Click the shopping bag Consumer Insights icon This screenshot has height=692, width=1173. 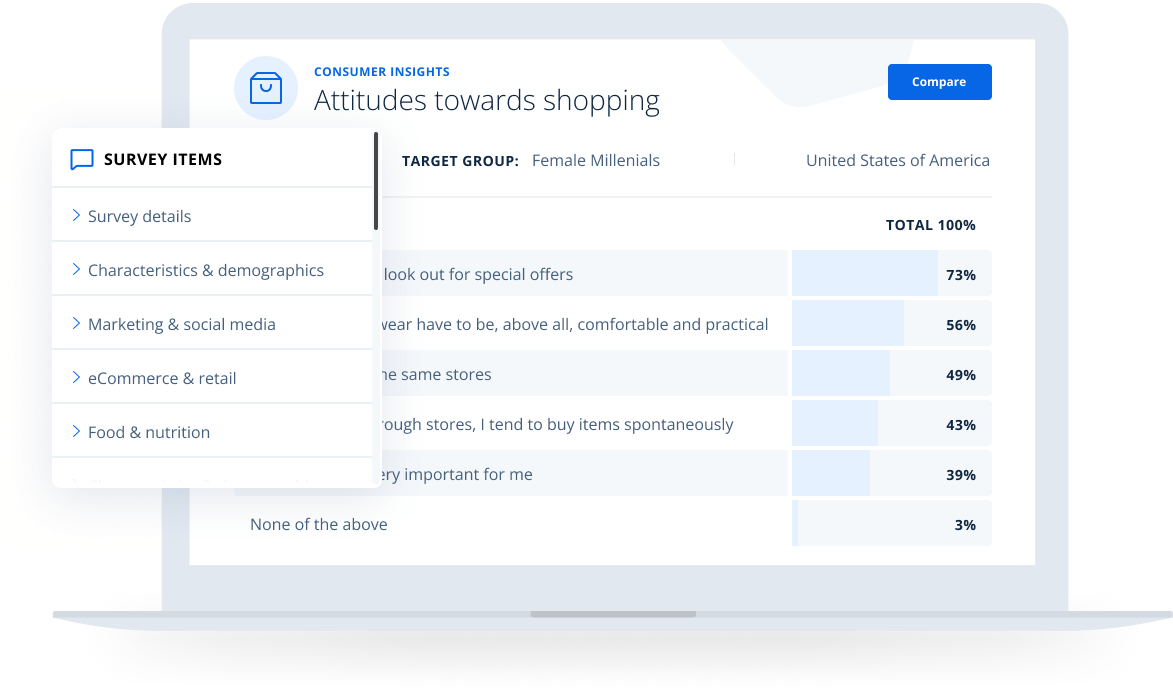coord(266,88)
